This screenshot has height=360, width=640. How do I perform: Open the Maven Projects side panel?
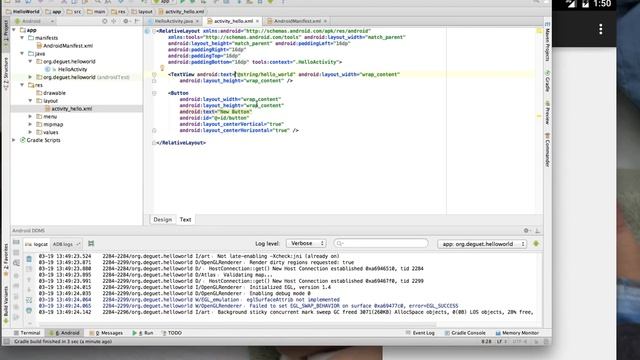point(547,41)
